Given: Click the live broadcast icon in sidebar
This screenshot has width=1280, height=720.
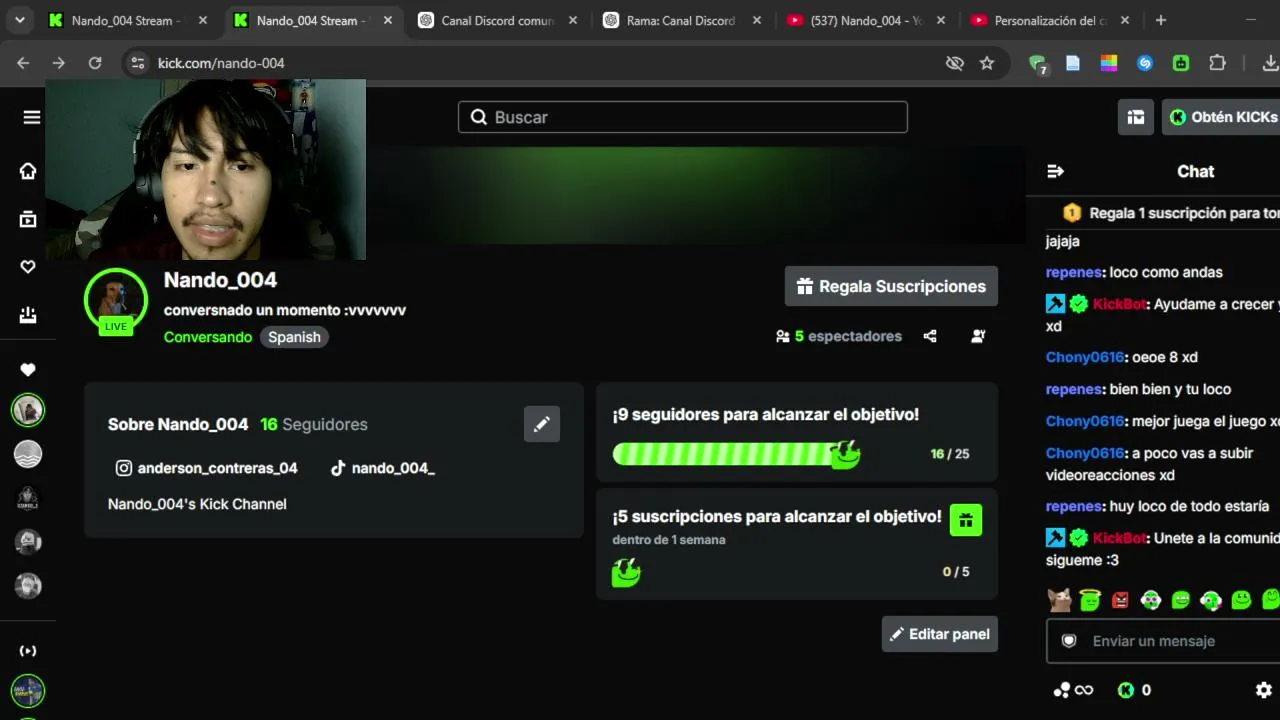Looking at the screenshot, I should tap(28, 651).
